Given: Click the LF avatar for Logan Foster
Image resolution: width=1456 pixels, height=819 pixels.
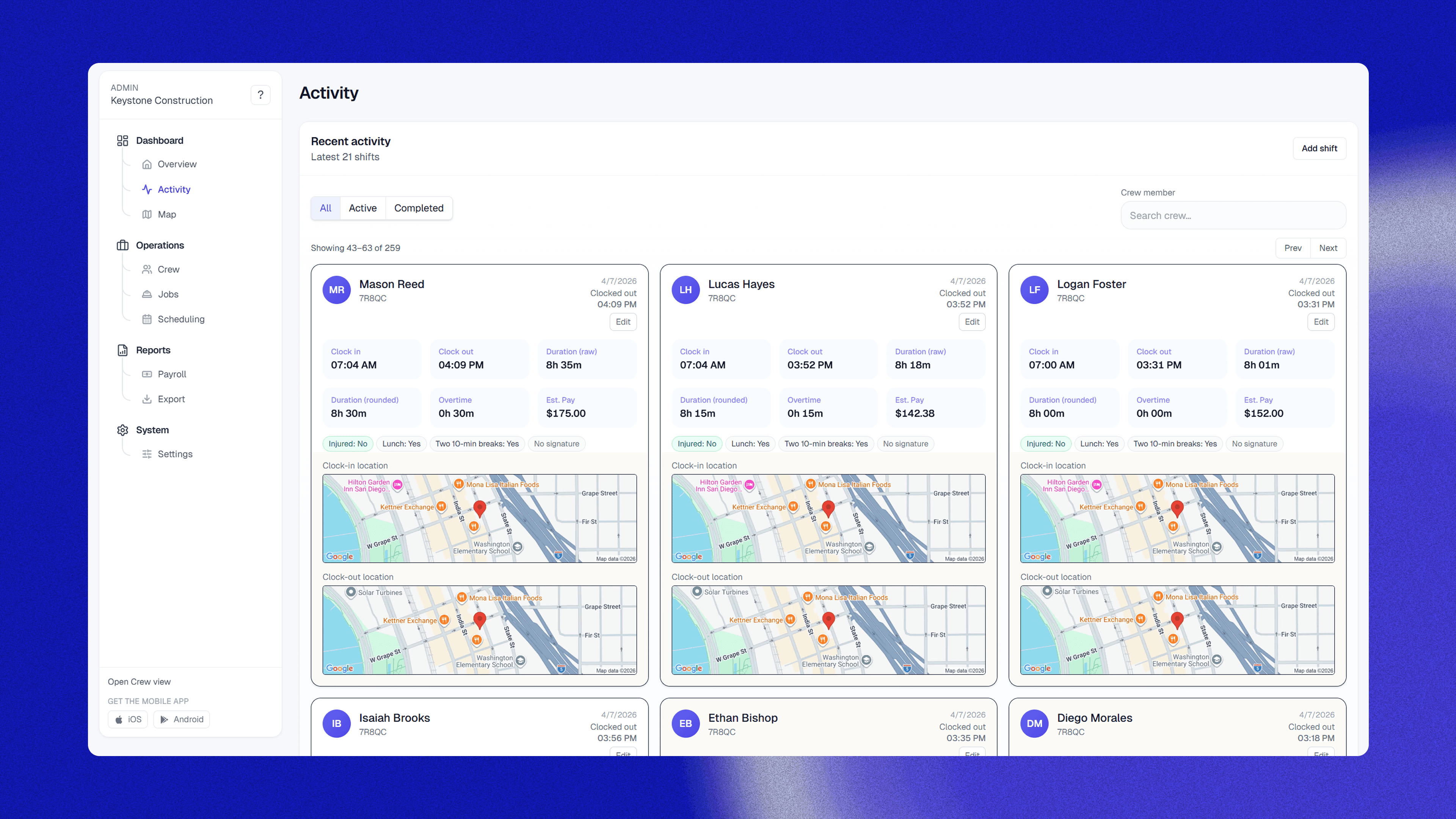Looking at the screenshot, I should pyautogui.click(x=1034, y=290).
